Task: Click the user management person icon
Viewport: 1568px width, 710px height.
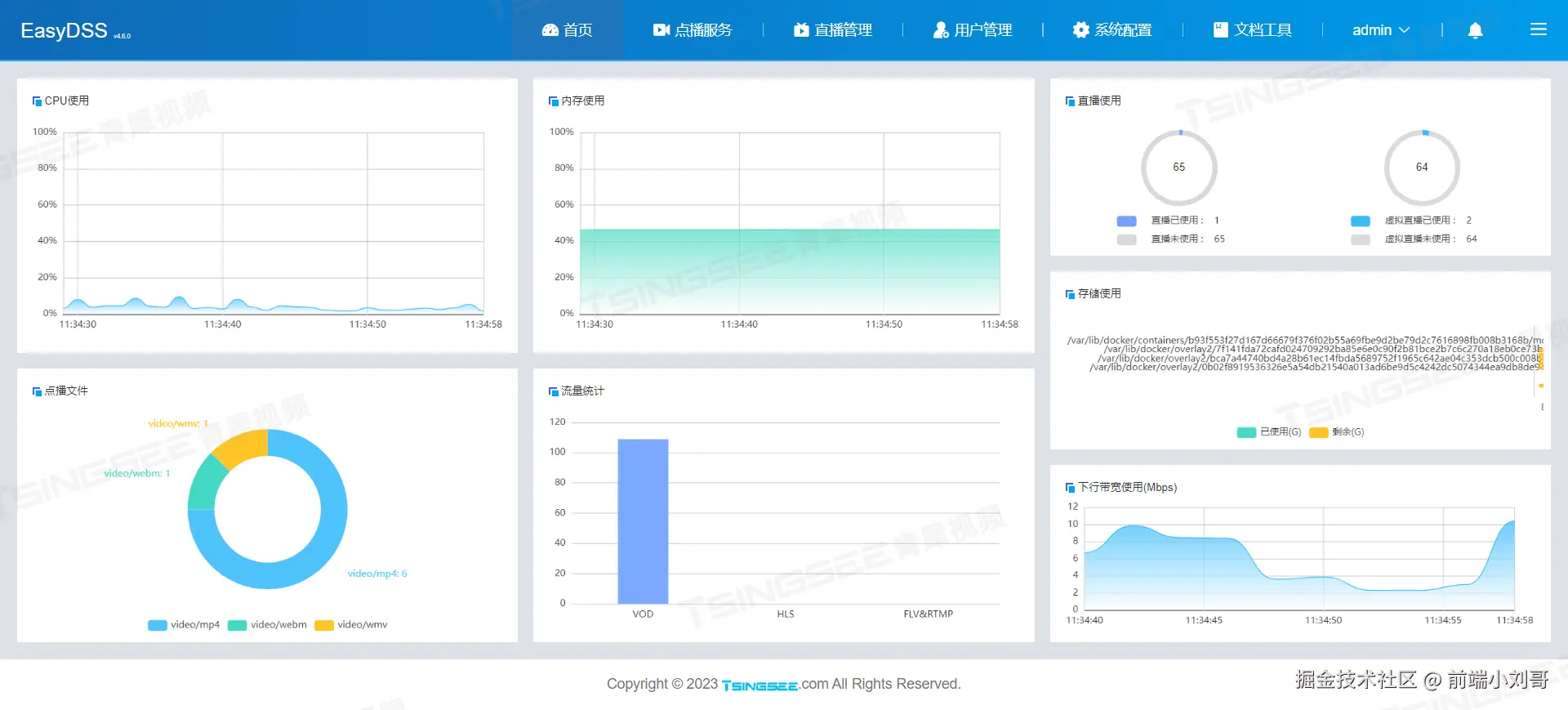Action: (941, 30)
